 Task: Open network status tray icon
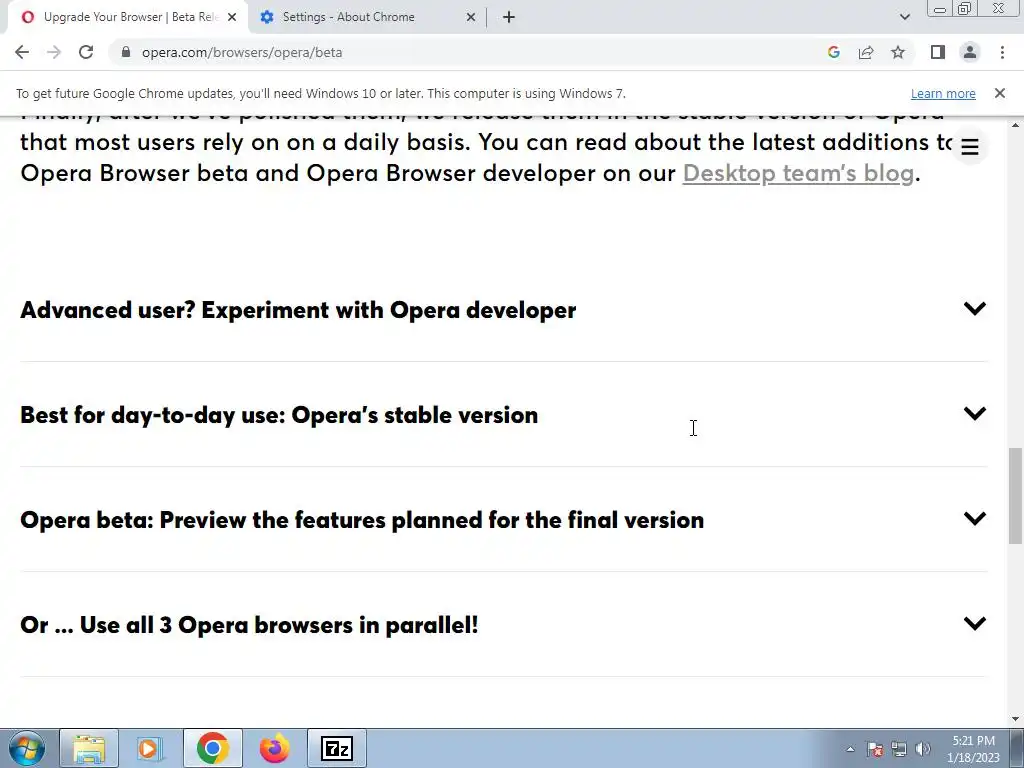(x=899, y=750)
